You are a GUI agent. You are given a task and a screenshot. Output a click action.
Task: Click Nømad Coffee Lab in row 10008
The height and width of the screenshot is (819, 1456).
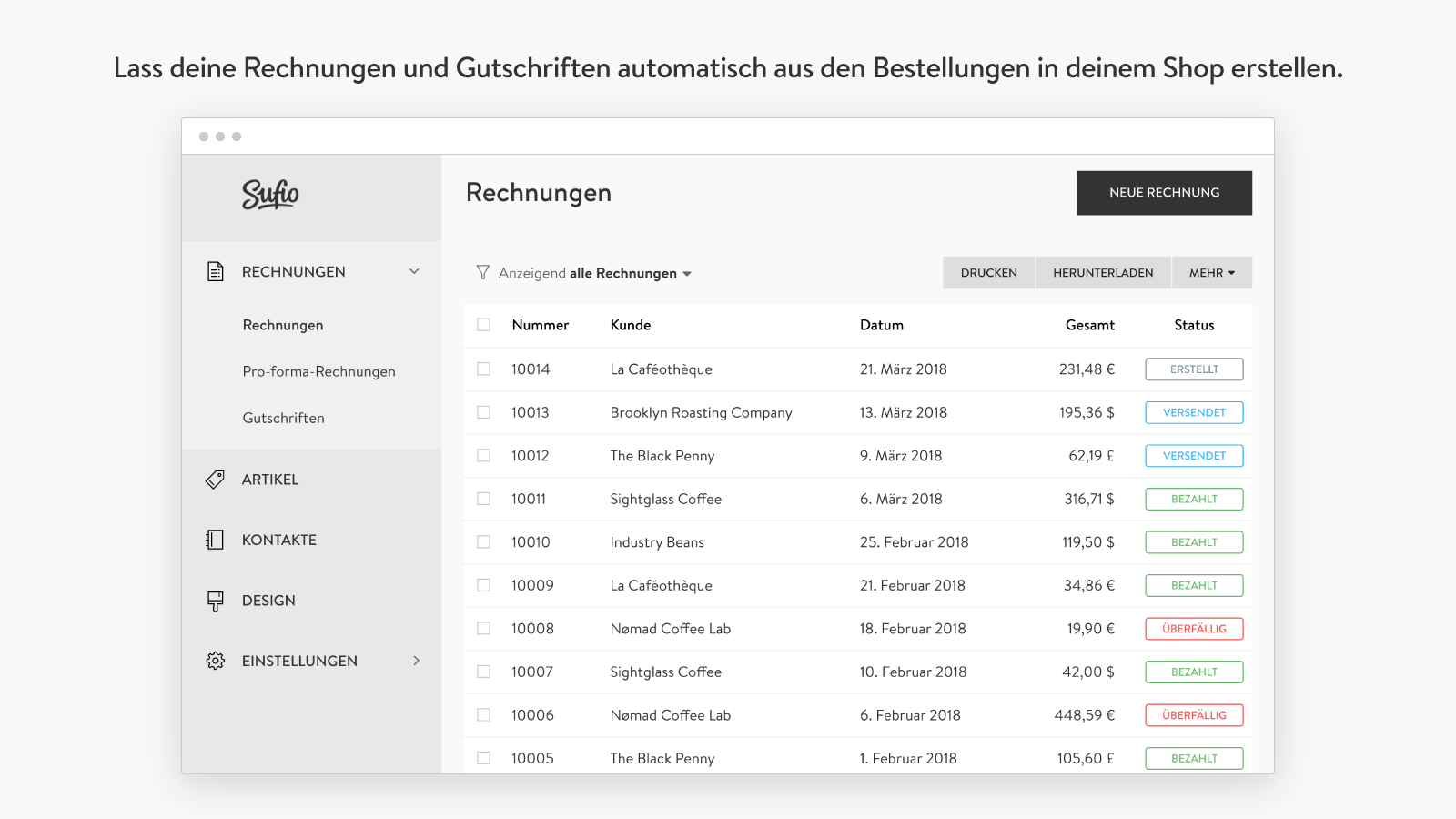(x=671, y=628)
